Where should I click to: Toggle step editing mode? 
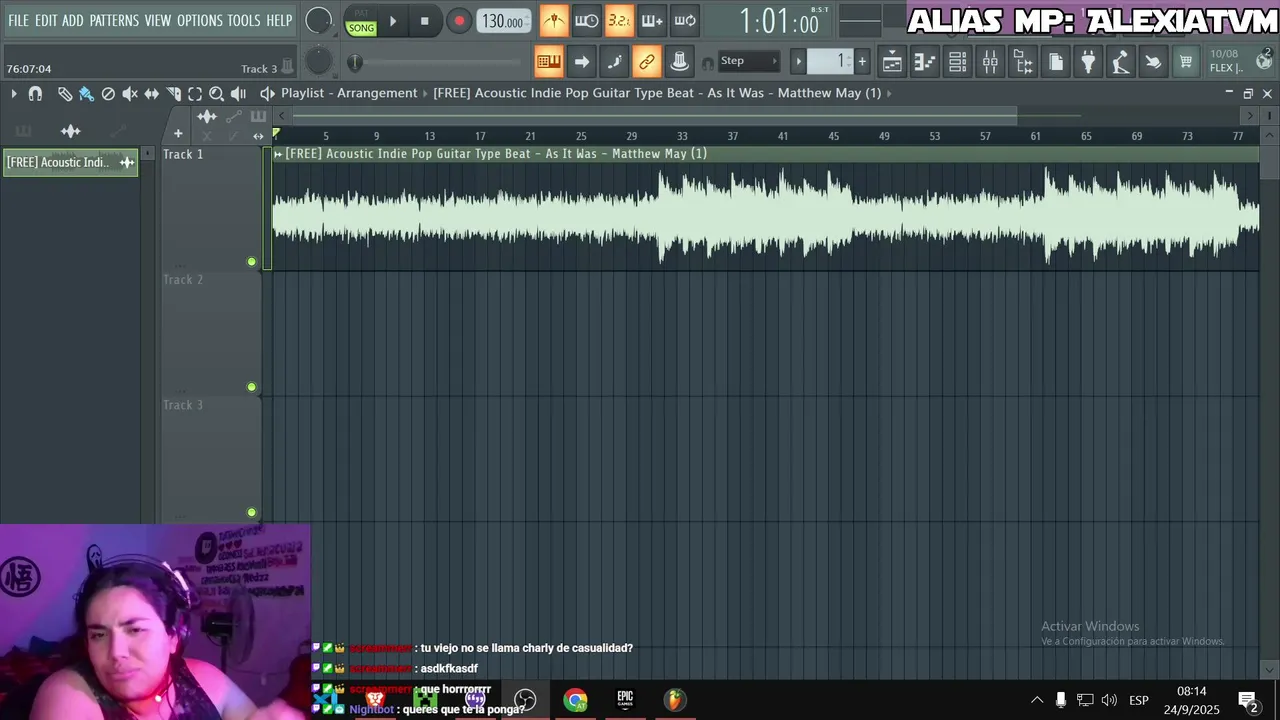[614, 62]
